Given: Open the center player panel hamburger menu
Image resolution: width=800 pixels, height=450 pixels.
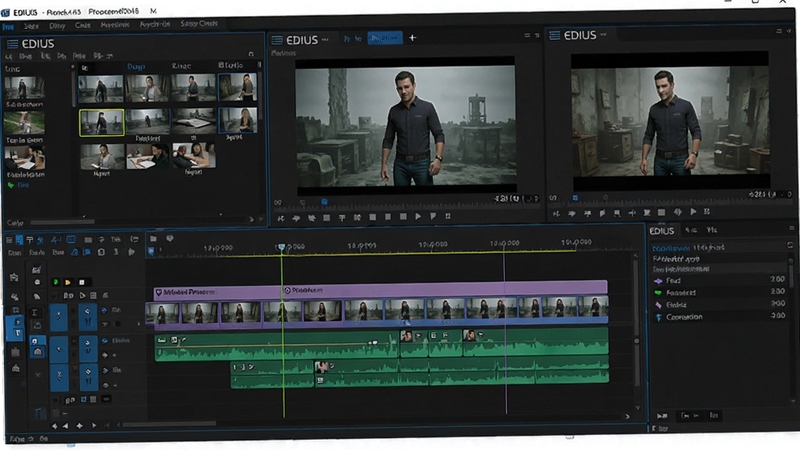Looking at the screenshot, I should (277, 40).
